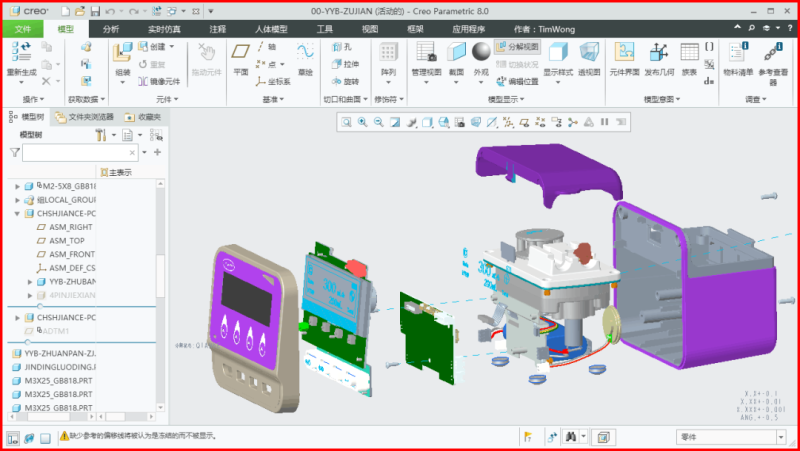Click the Publish Geometry (发布几何) icon
Screen dimensions: 800x451
pos(659,56)
